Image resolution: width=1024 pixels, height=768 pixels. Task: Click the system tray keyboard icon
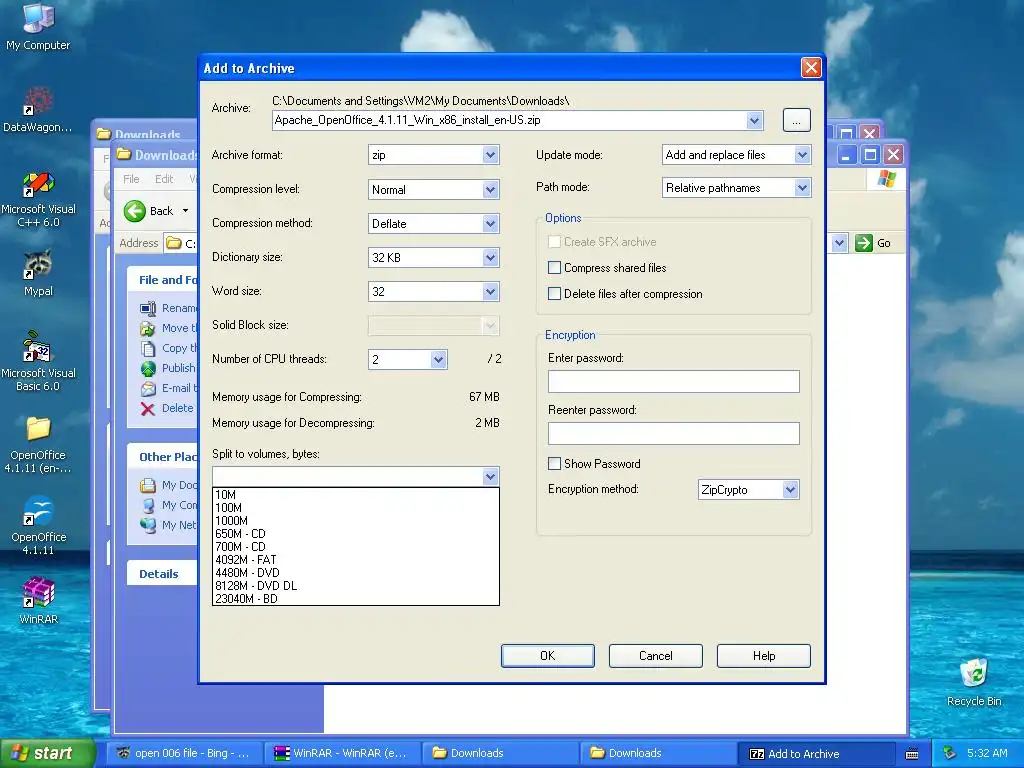click(912, 754)
